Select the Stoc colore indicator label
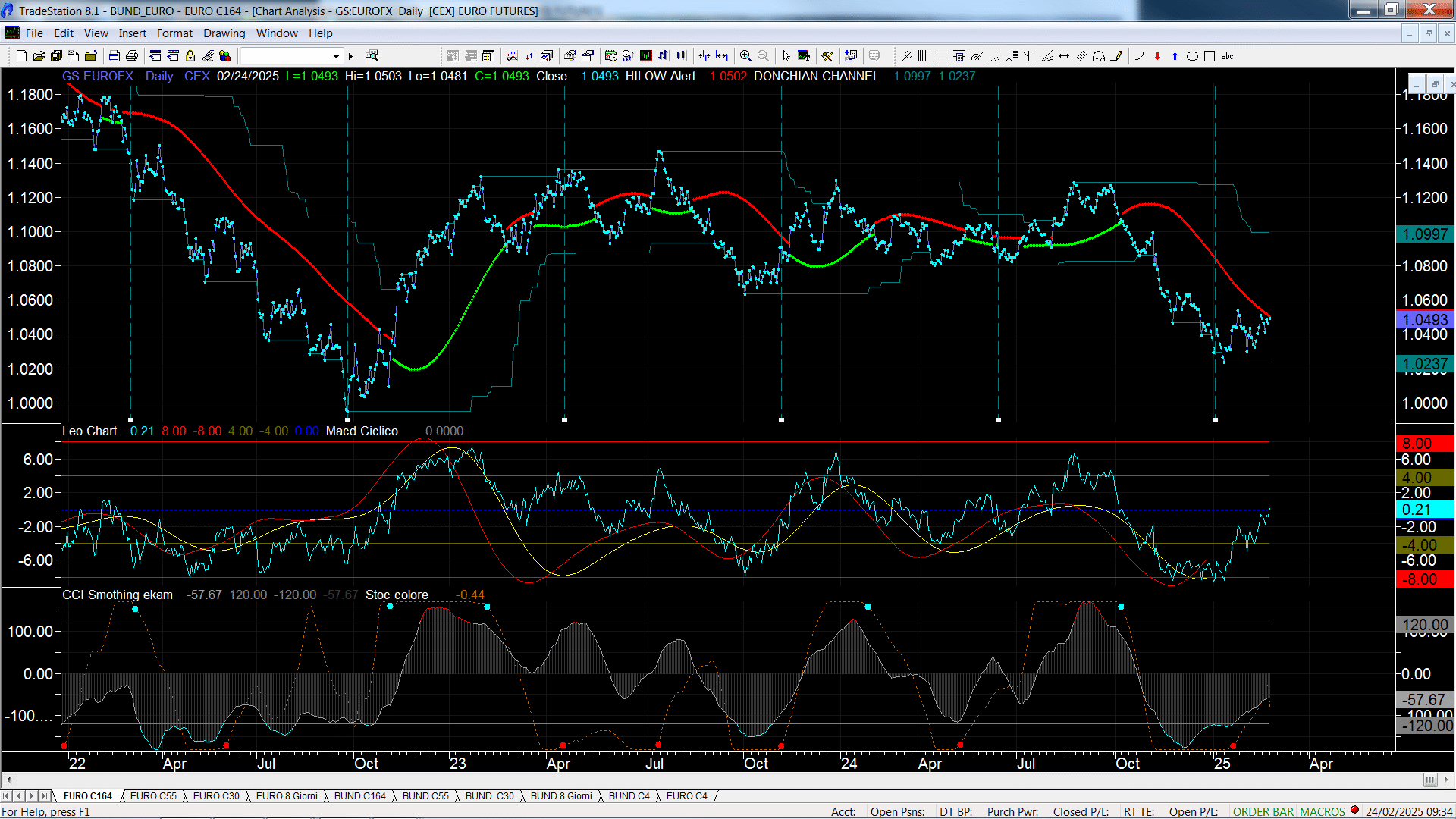Viewport: 1456px width, 819px height. (397, 595)
